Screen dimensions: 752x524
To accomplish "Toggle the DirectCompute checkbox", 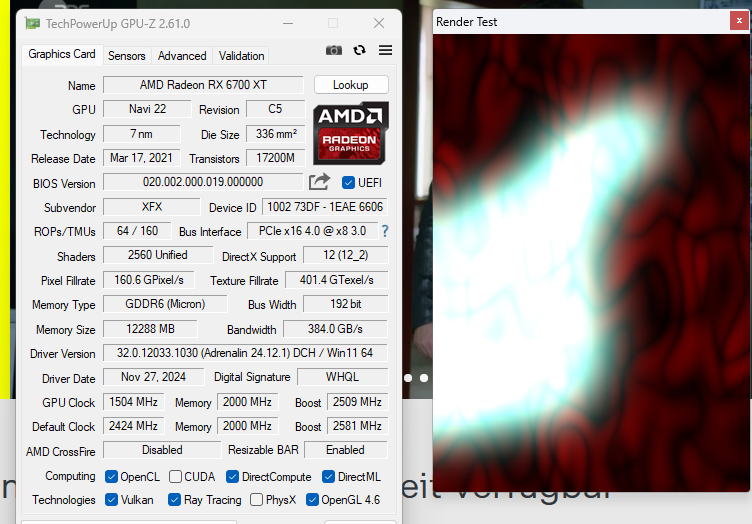I will click(233, 477).
